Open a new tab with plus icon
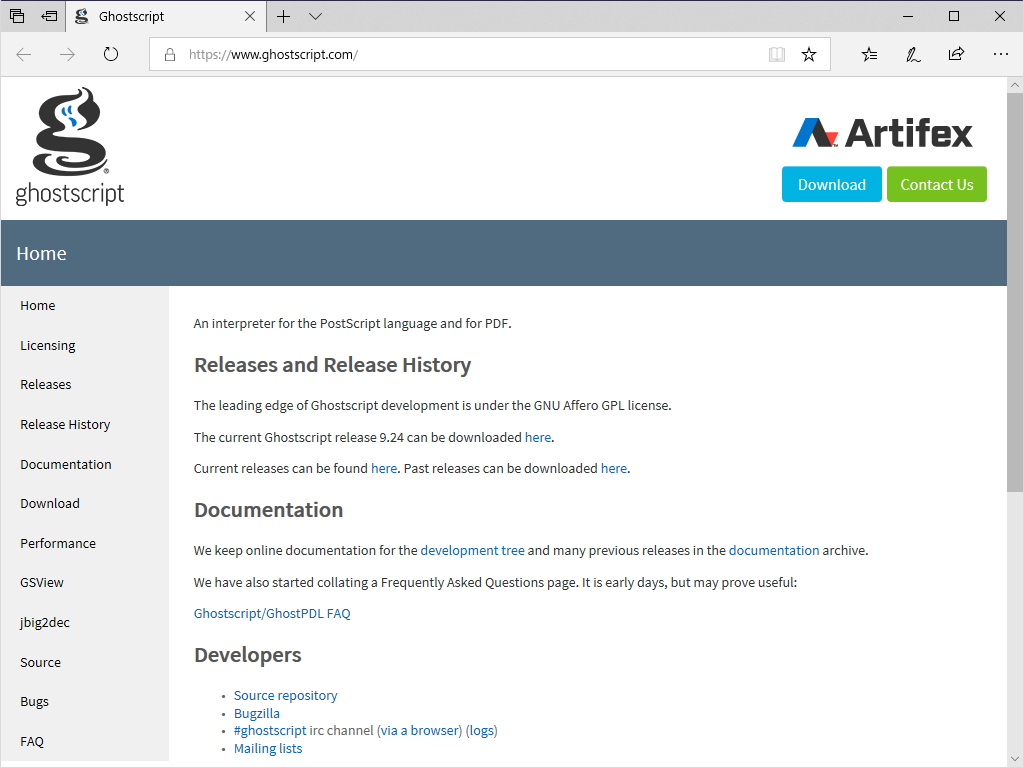Image resolution: width=1024 pixels, height=768 pixels. (x=283, y=16)
